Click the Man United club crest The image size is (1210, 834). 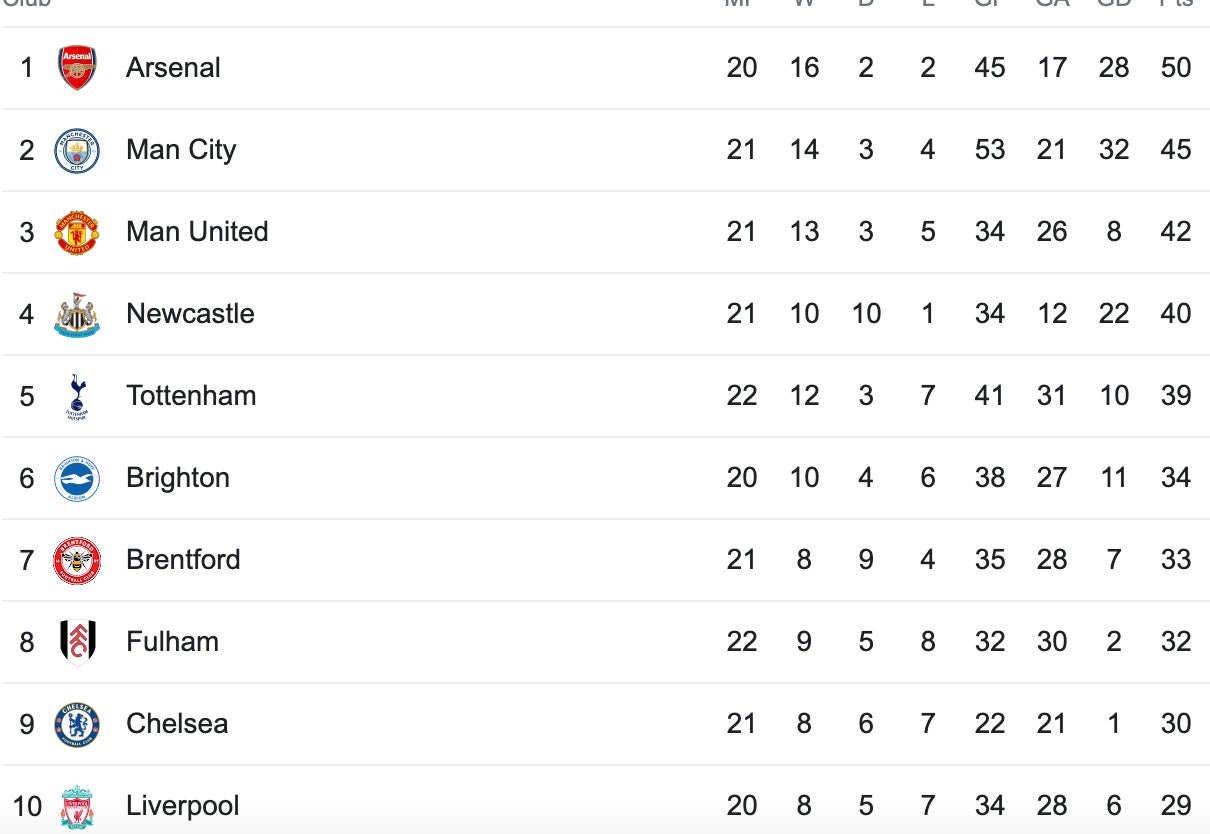(77, 232)
